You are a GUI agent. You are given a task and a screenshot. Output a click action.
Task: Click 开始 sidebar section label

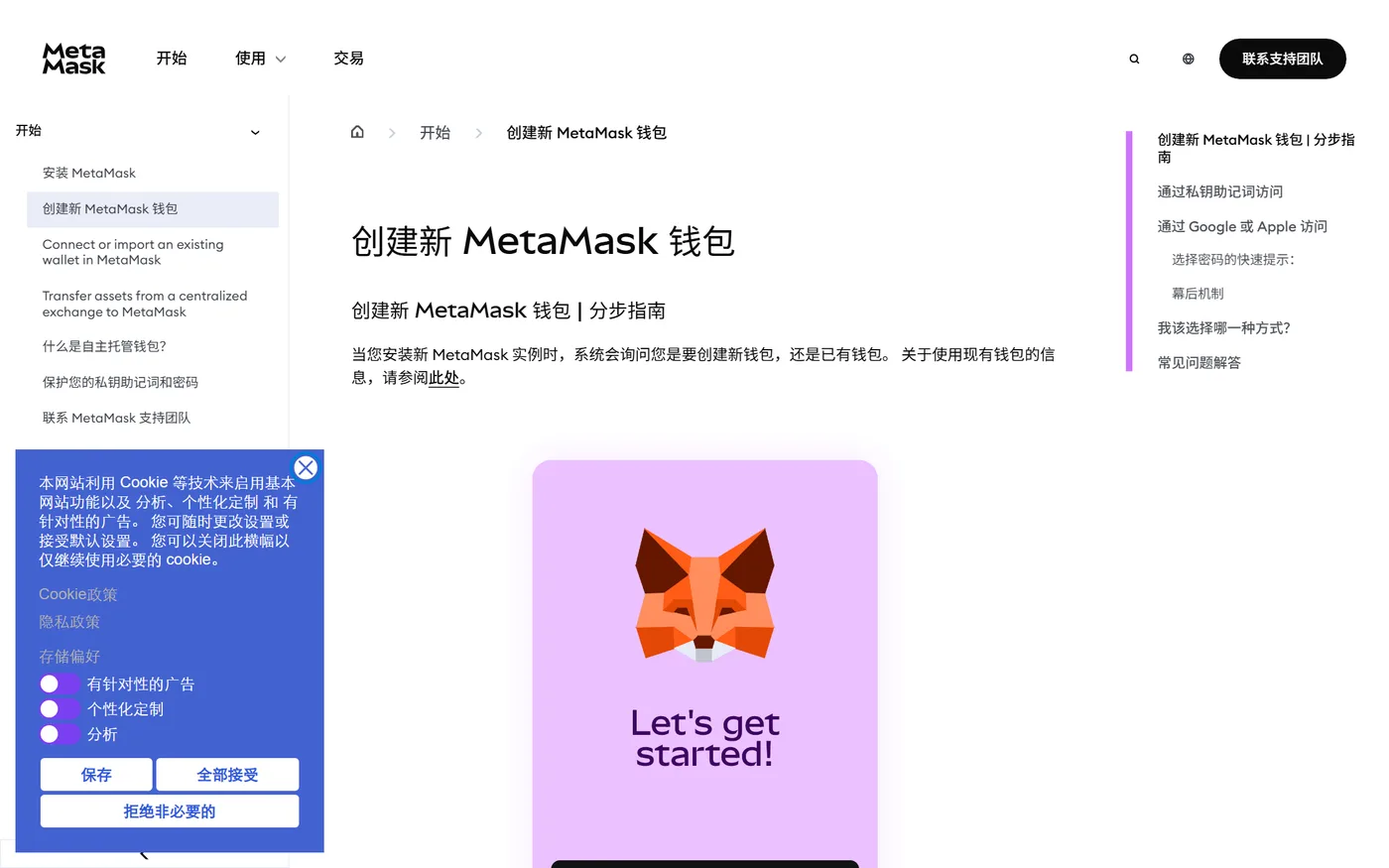29,130
